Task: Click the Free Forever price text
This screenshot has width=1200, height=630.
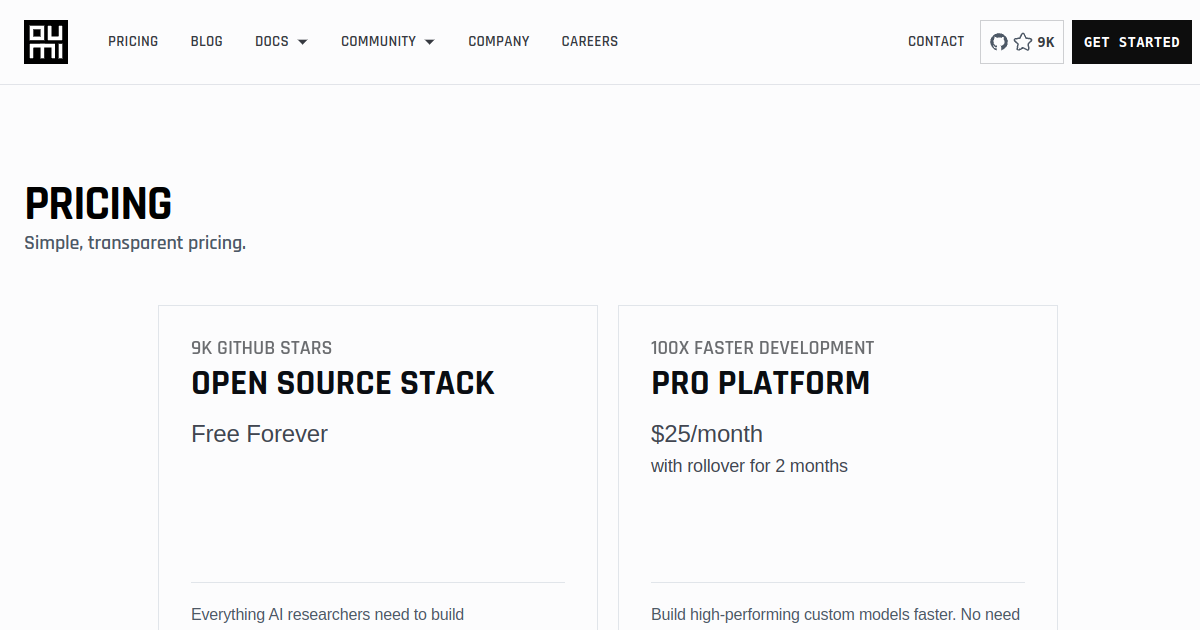Action: tap(260, 434)
